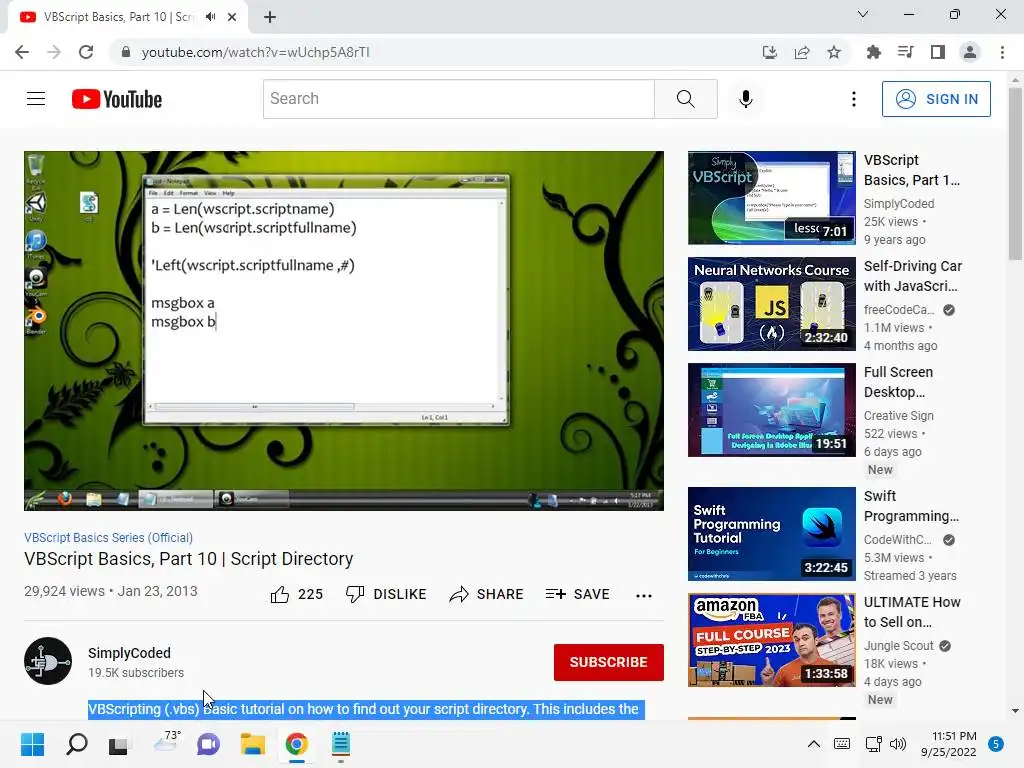The height and width of the screenshot is (768, 1024).
Task: Click highlighted video description text
Action: [366, 709]
